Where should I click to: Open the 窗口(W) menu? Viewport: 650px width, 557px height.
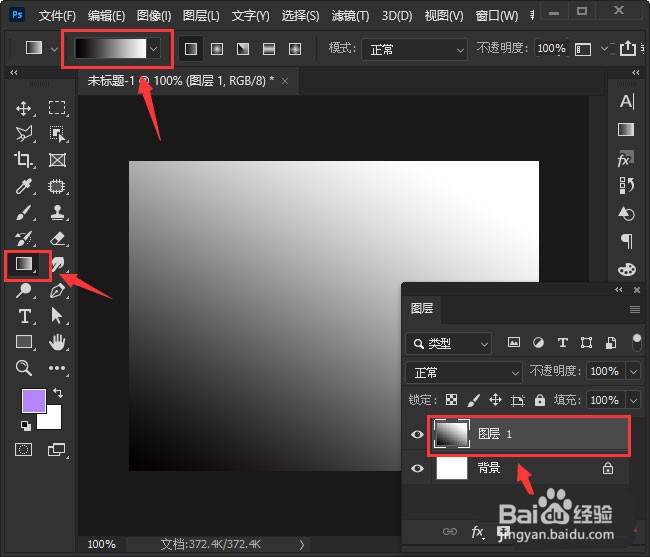[x=496, y=16]
